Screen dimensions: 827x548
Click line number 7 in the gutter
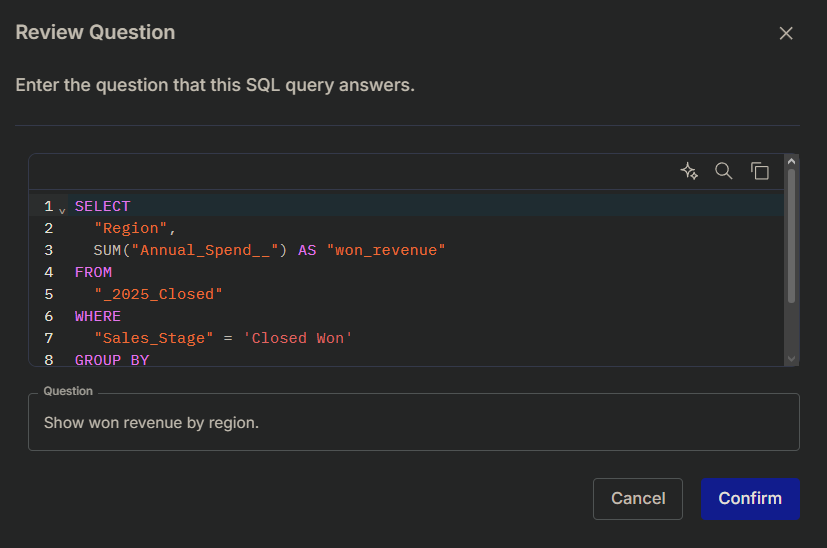pos(49,338)
